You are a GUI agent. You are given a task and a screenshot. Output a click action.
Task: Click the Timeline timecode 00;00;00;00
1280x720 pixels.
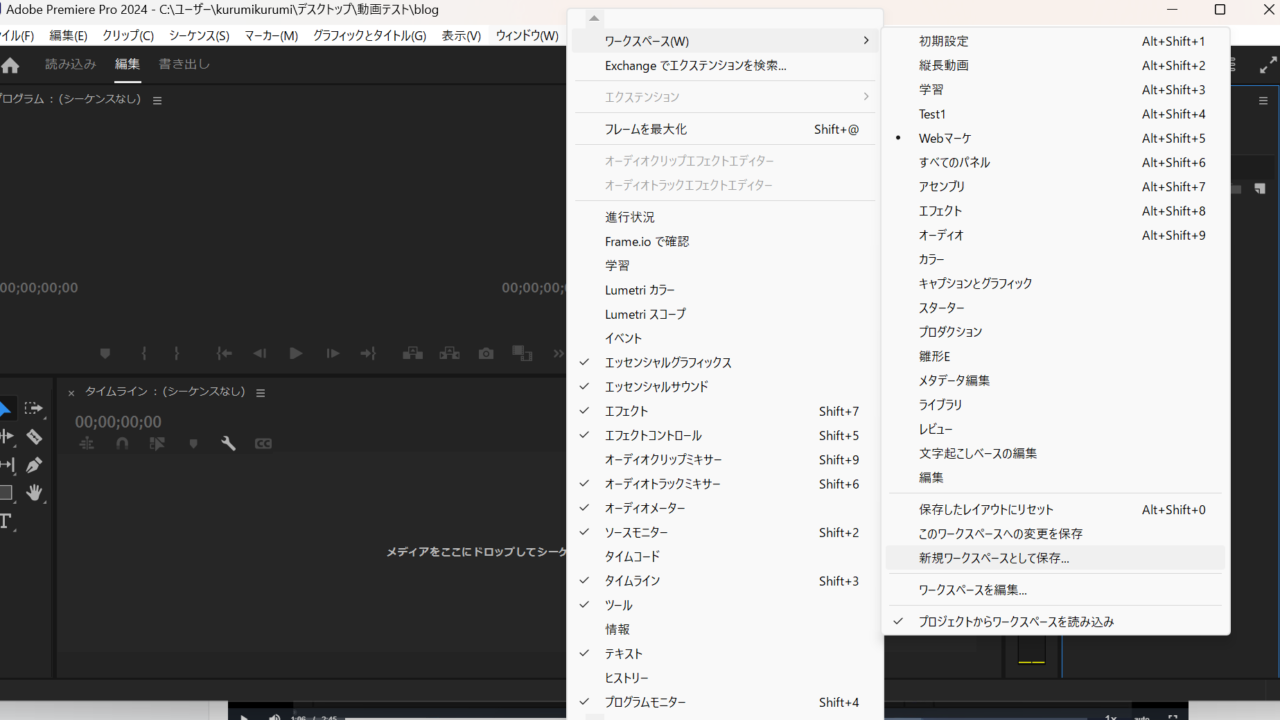[118, 422]
